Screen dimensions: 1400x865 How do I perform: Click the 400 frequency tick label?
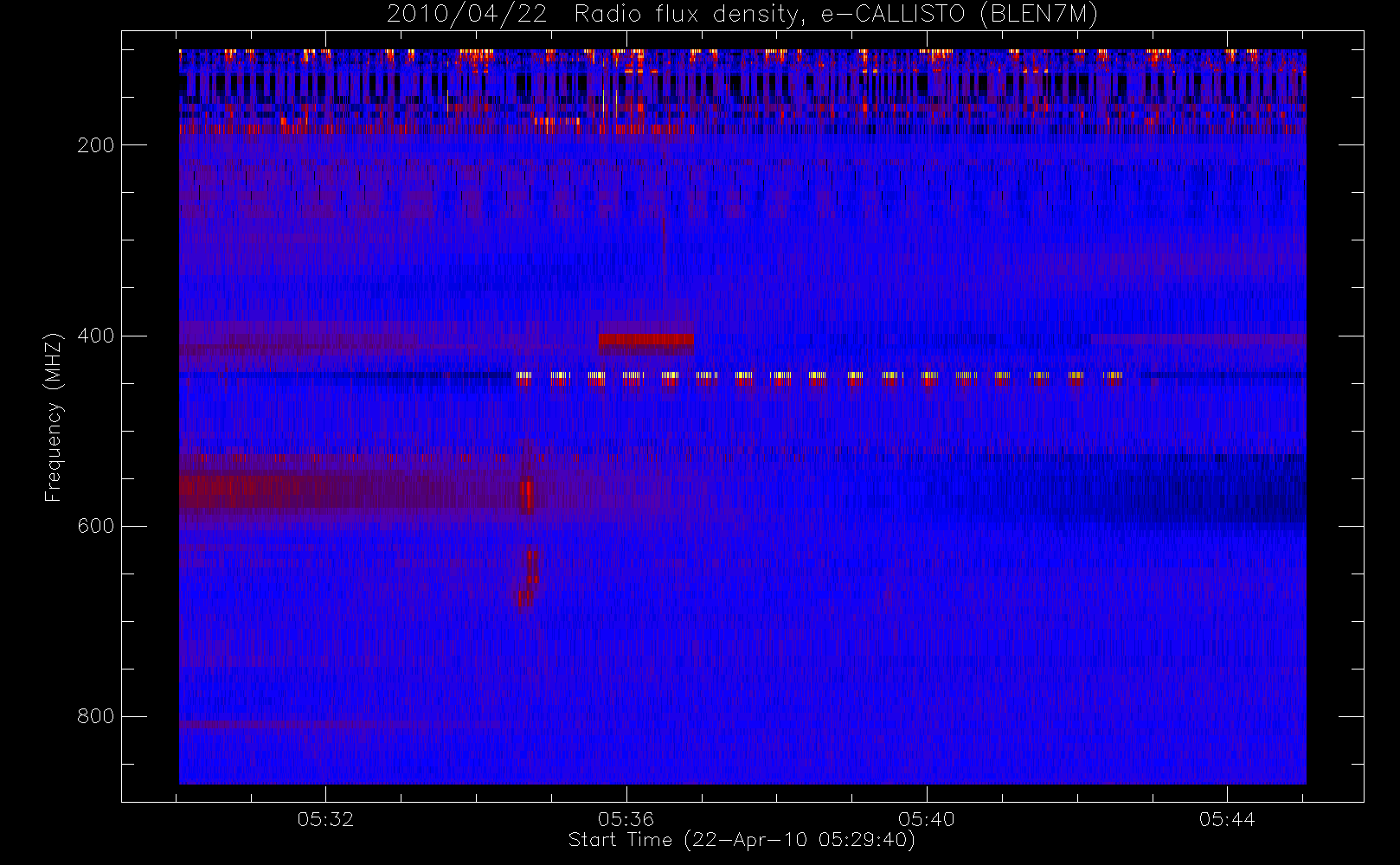tap(95, 336)
